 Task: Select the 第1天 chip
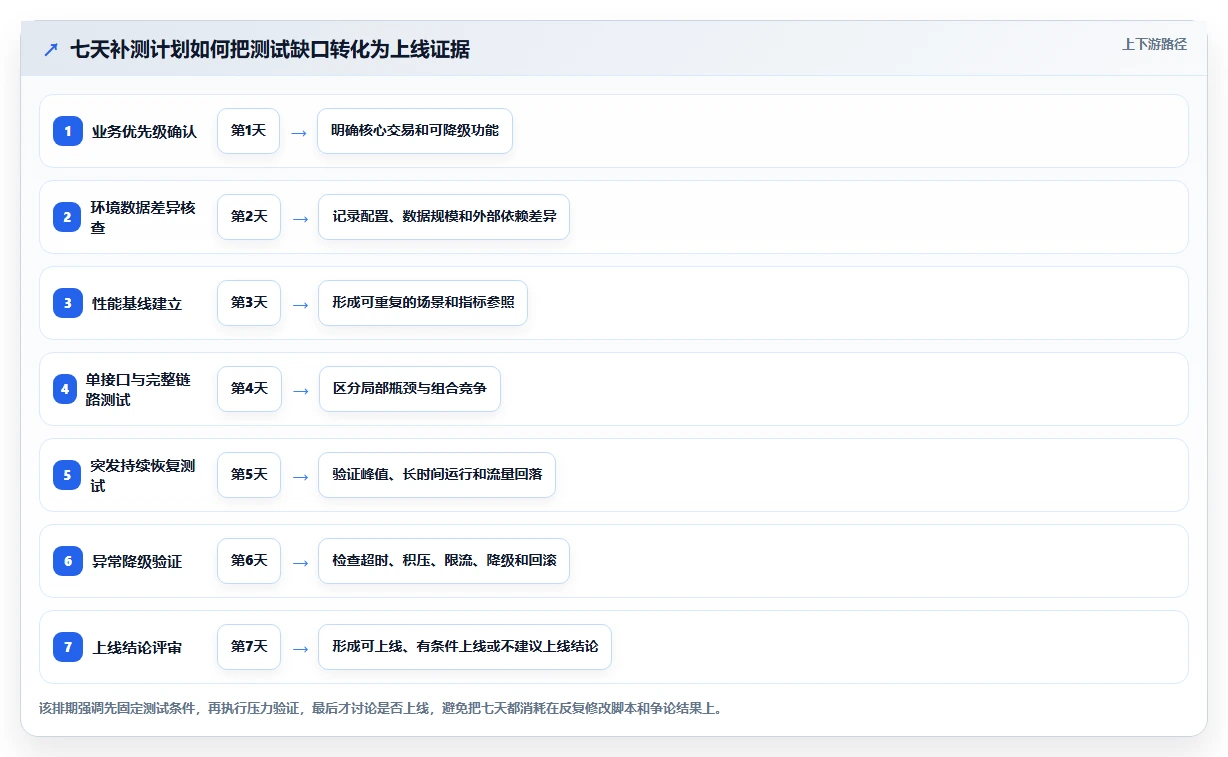[x=249, y=131]
